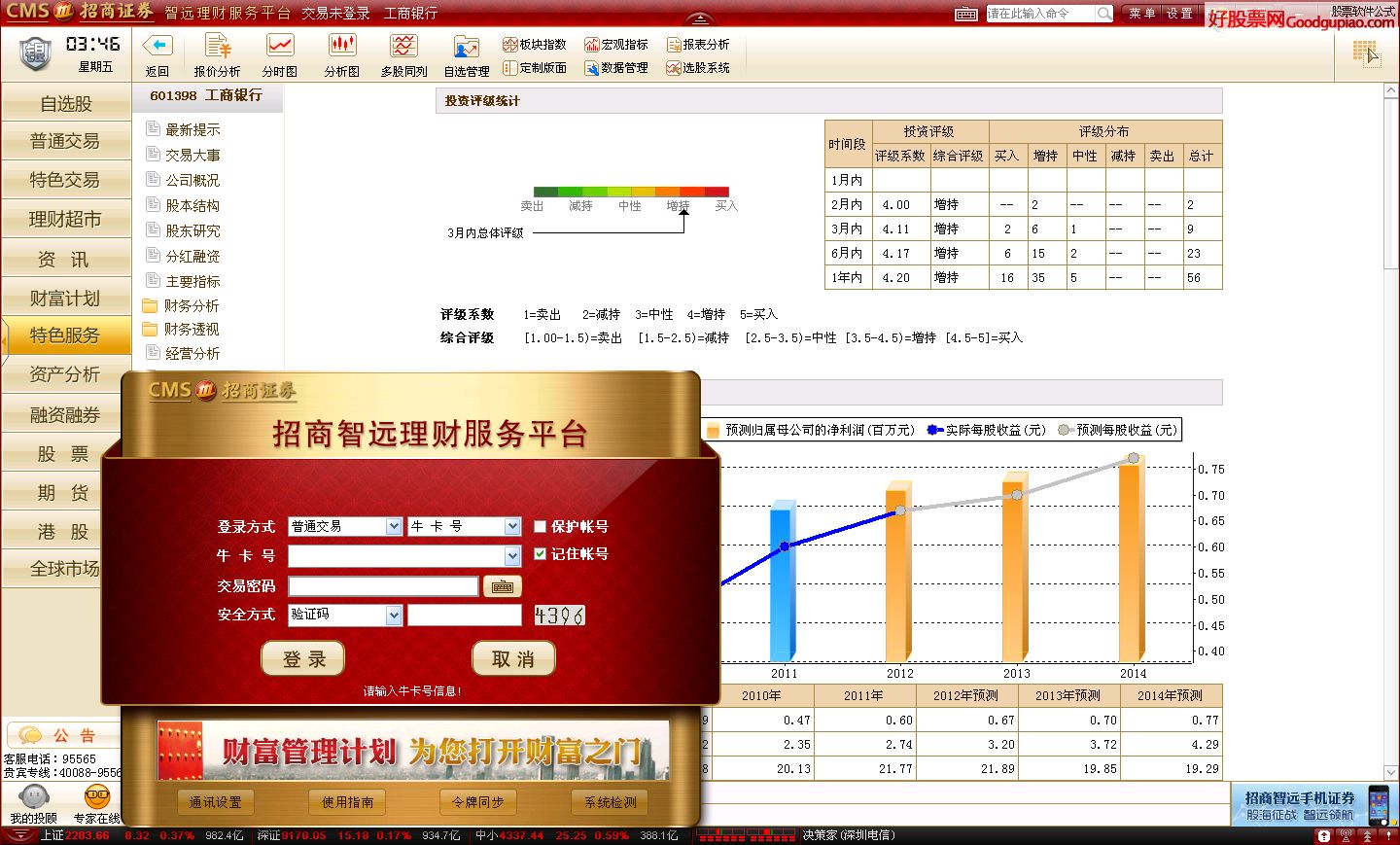The height and width of the screenshot is (845, 1400).
Task: Click the magnifier search icon beside command box
Action: pyautogui.click(x=1104, y=14)
